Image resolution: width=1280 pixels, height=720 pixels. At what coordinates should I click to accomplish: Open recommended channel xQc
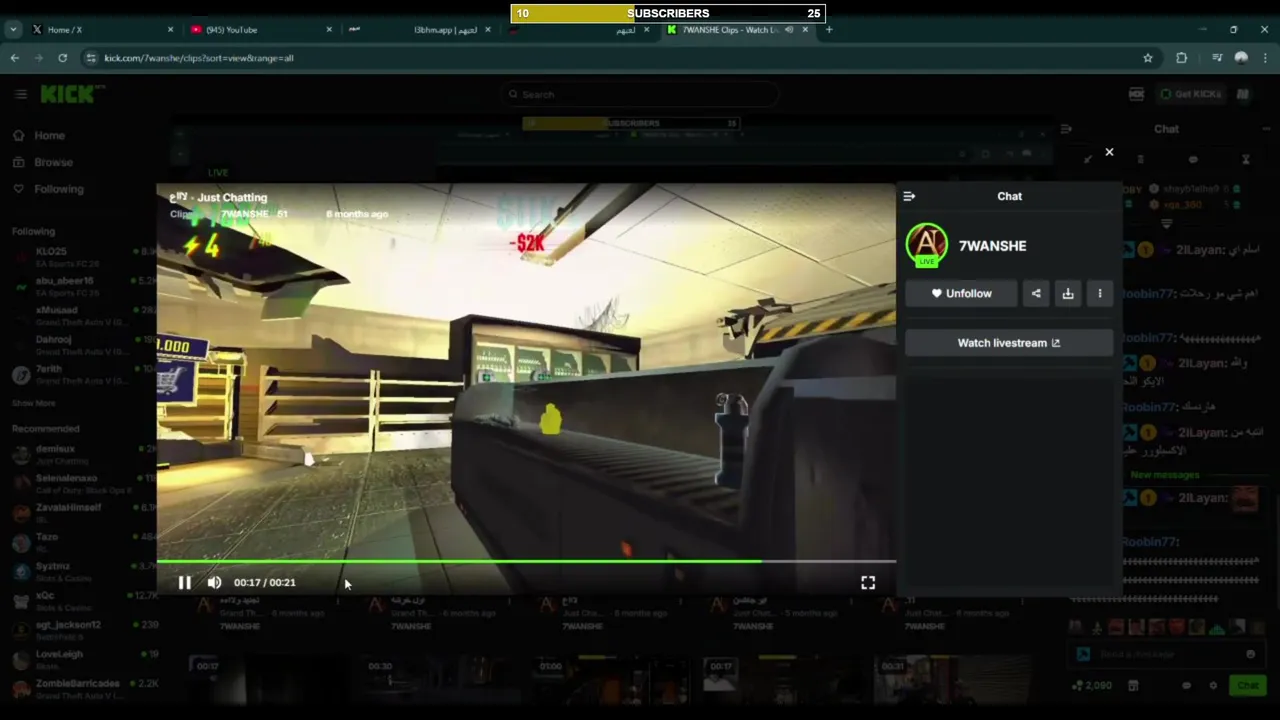tap(82, 600)
